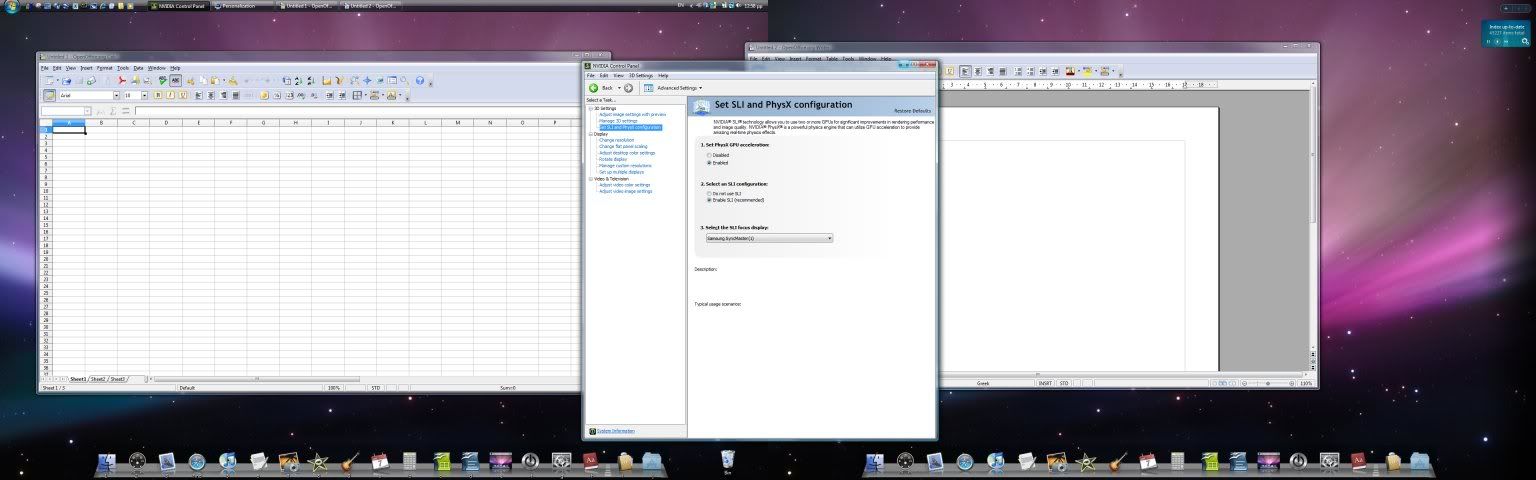Toggle AutoSpellcheck ABC icon in Calc
Screen dimensions: 1536x480
(175, 81)
